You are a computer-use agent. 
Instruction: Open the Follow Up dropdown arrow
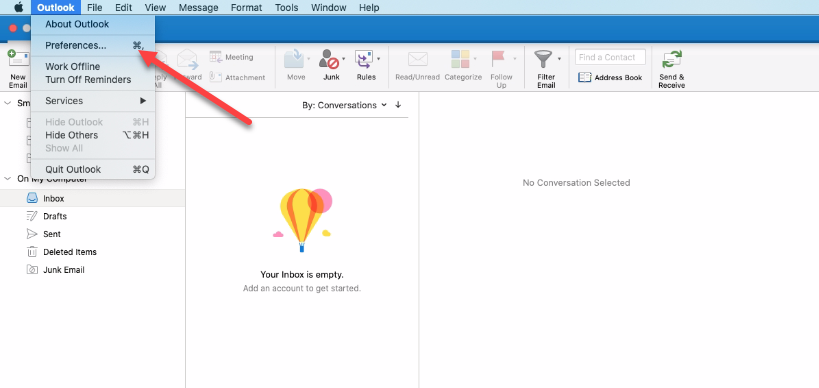coord(514,58)
